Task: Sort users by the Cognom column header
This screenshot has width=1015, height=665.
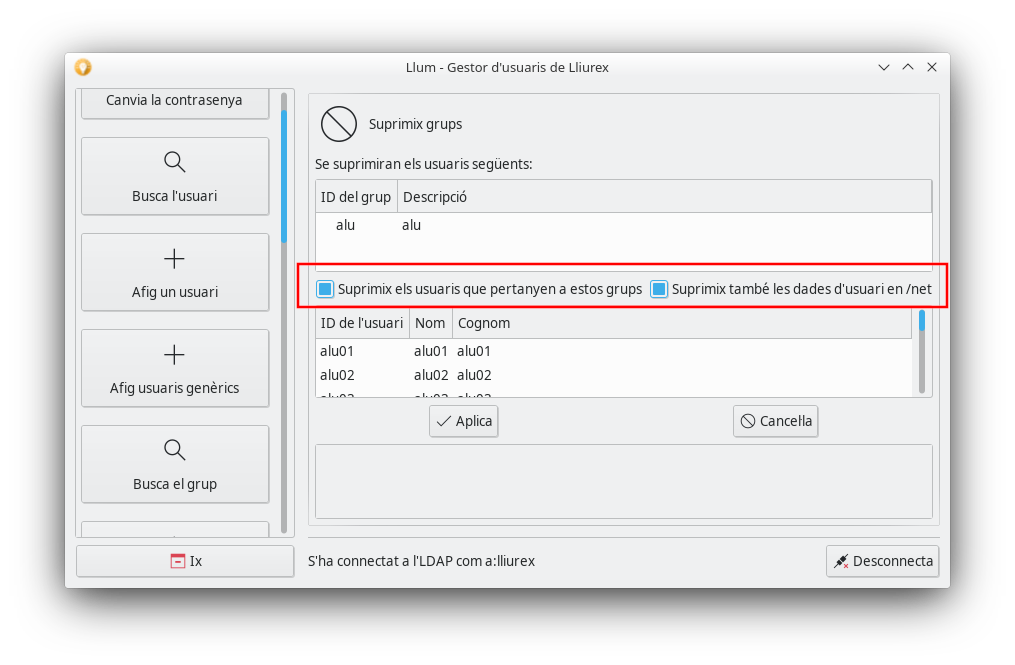Action: (x=483, y=323)
